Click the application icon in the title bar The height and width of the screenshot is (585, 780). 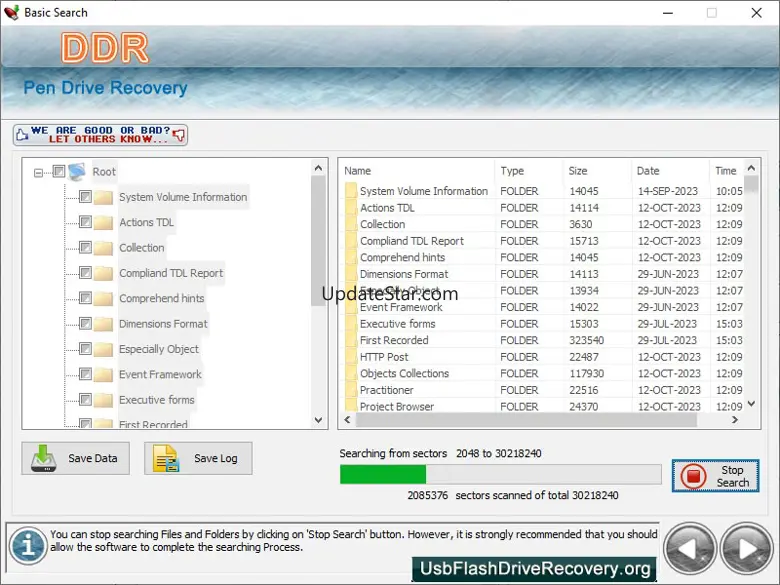pos(11,12)
